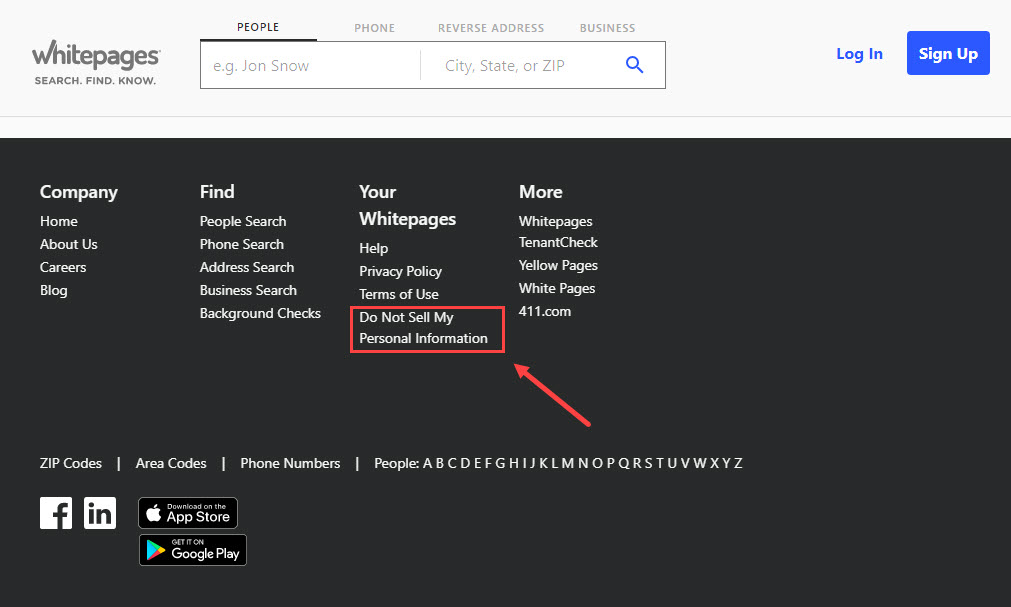This screenshot has width=1011, height=607.
Task: Browse people starting with K
Action: [544, 463]
